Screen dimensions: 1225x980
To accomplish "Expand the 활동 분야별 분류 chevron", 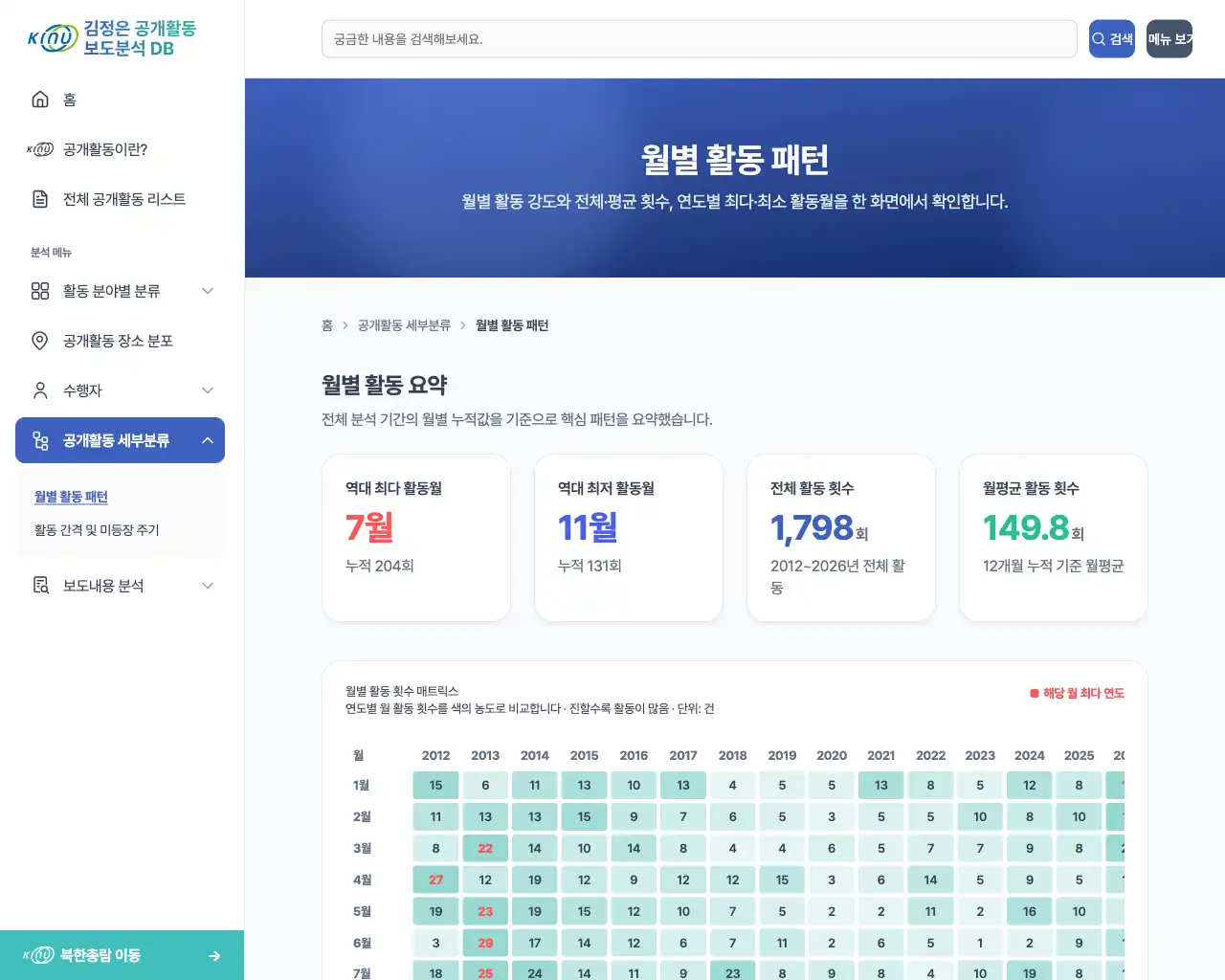I will (x=208, y=291).
